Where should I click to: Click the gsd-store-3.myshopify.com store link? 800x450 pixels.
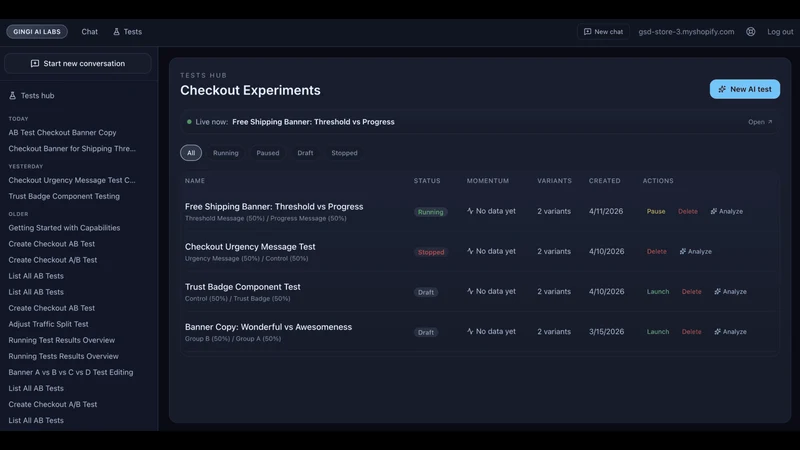click(686, 32)
